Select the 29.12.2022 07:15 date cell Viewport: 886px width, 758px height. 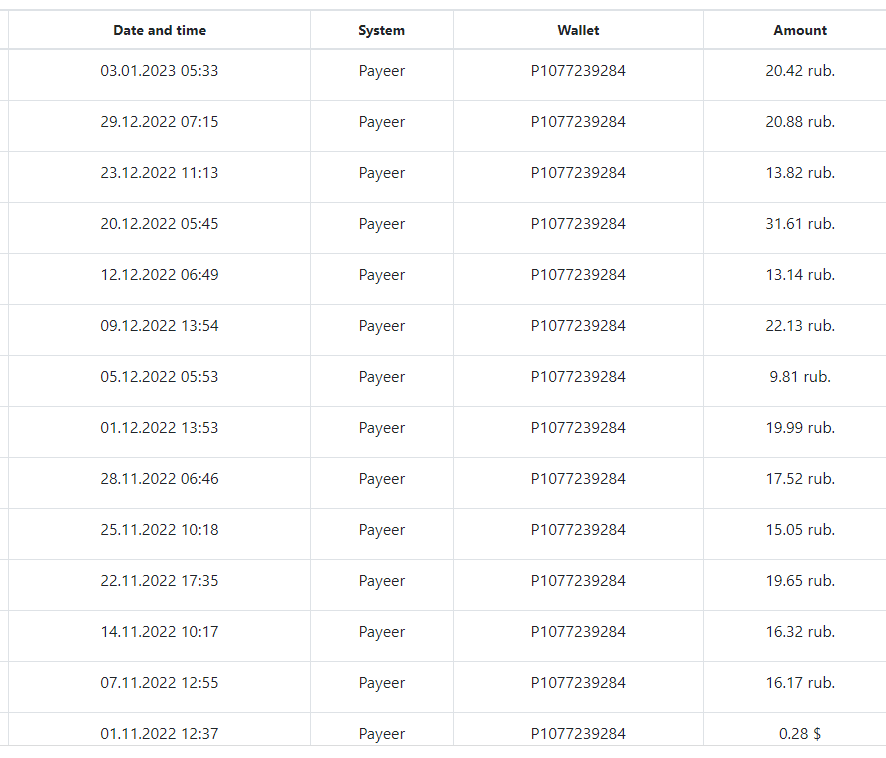159,122
